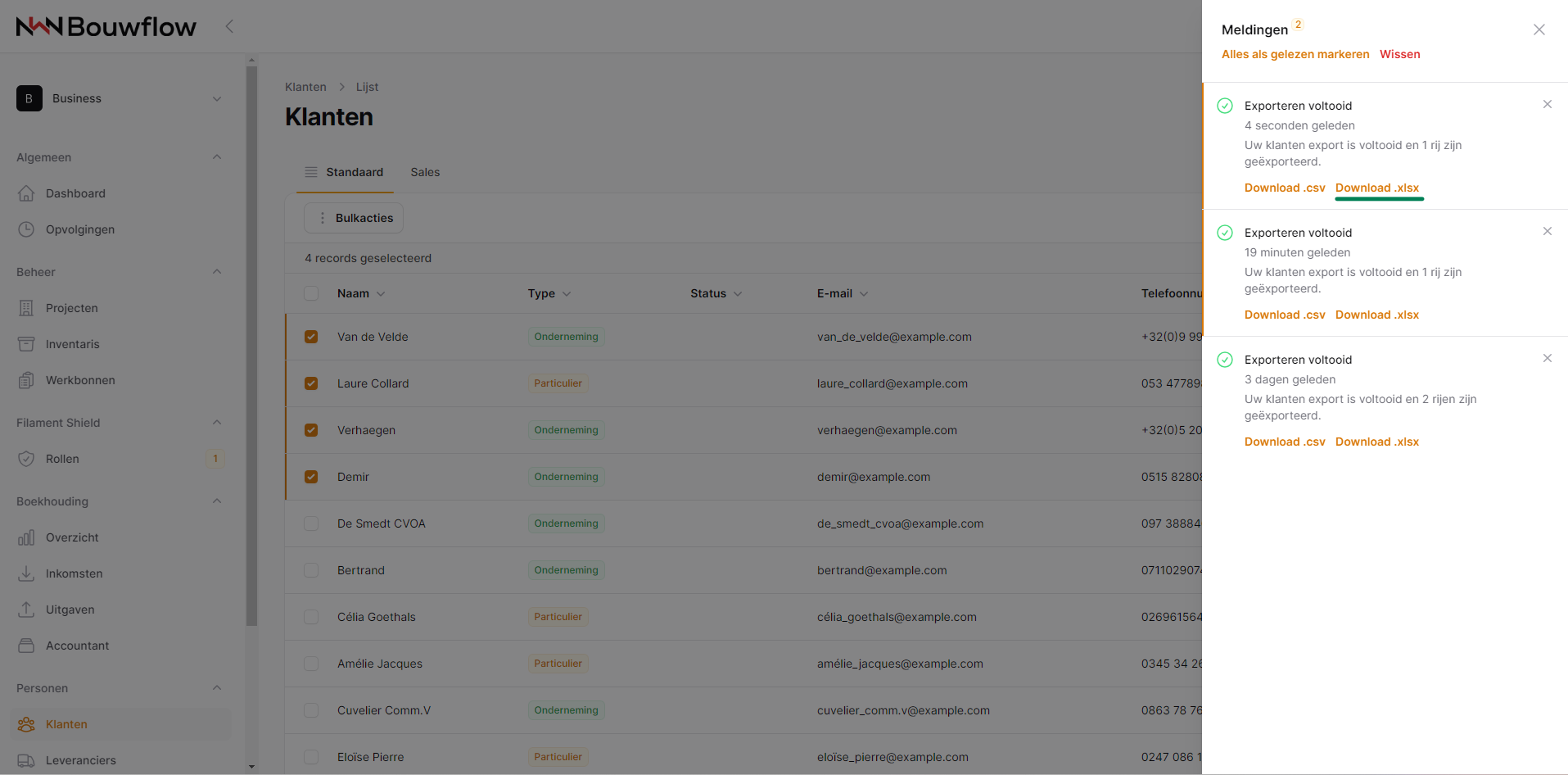Click the Overzicht bar chart icon
The height and width of the screenshot is (775, 1568).
click(x=26, y=537)
